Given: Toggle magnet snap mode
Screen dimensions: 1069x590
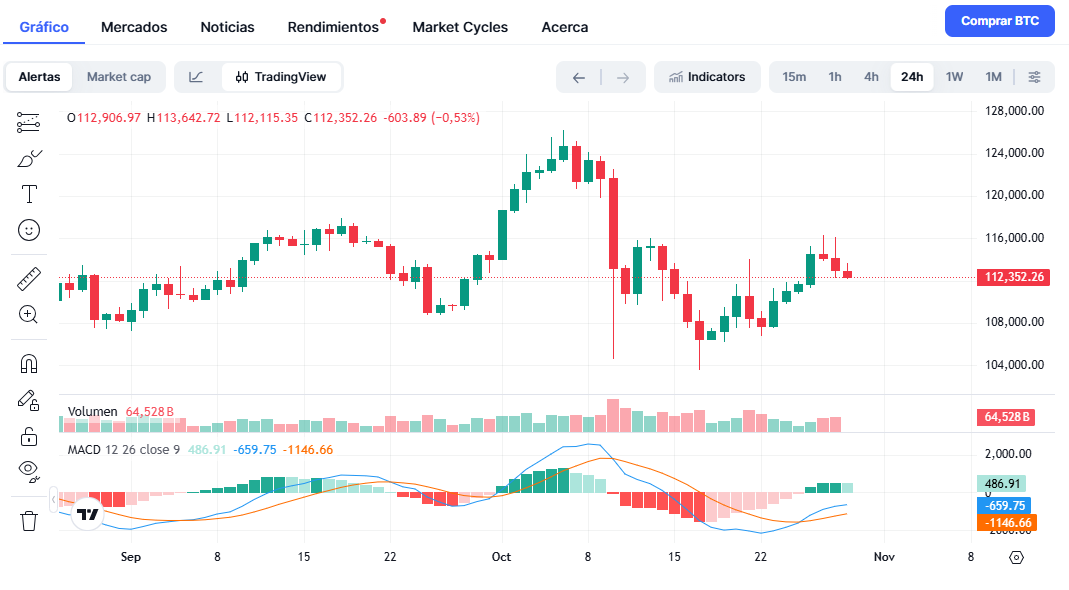Looking at the screenshot, I should pos(29,364).
